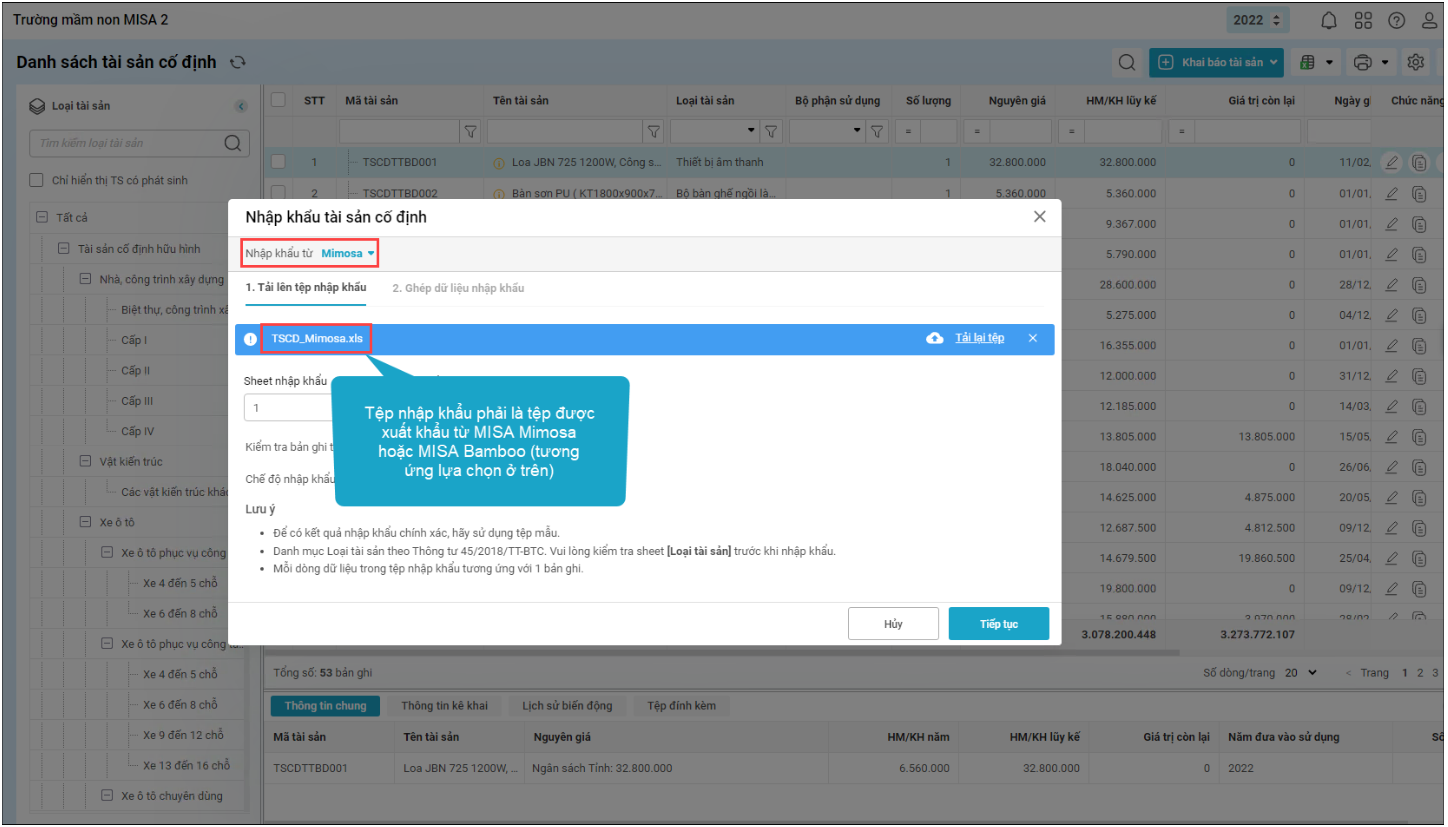Duplicate the row showing 13.805.000
The image size is (1448, 827).
[1419, 437]
